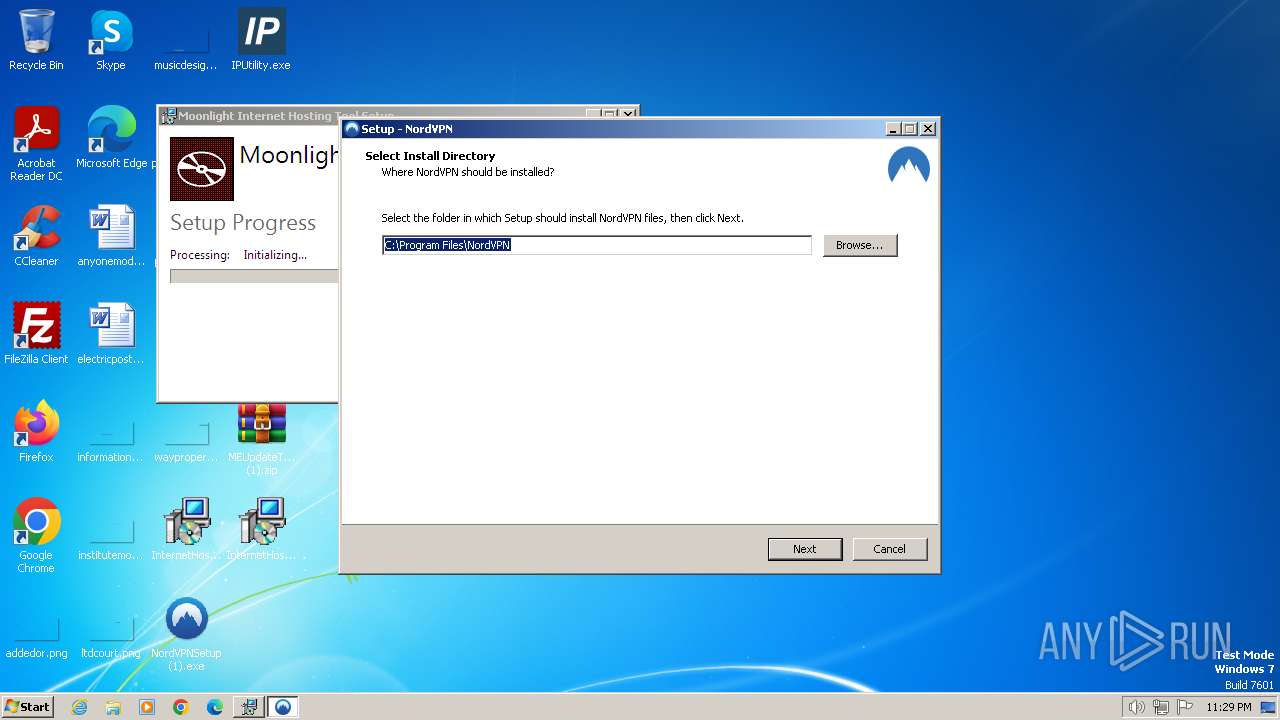Open Microsoft Edge desktop shortcut
Screen dimensions: 1280x720
[x=111, y=138]
